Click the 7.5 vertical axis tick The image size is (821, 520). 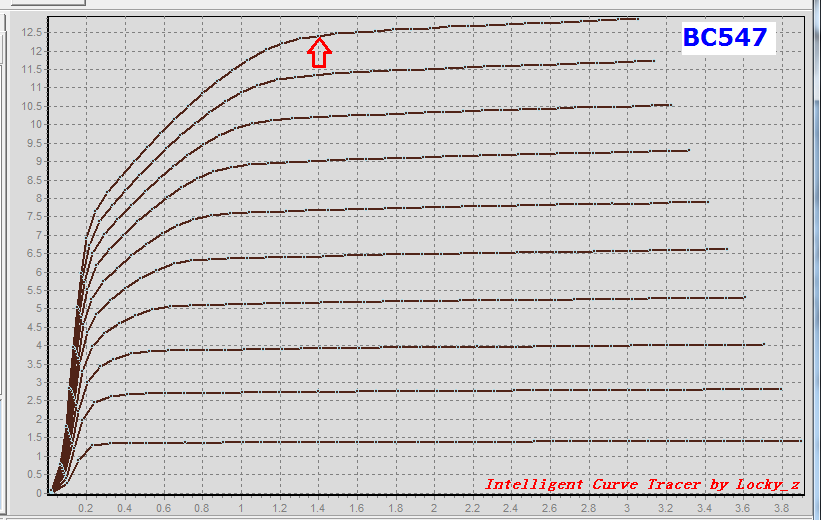(x=35, y=217)
